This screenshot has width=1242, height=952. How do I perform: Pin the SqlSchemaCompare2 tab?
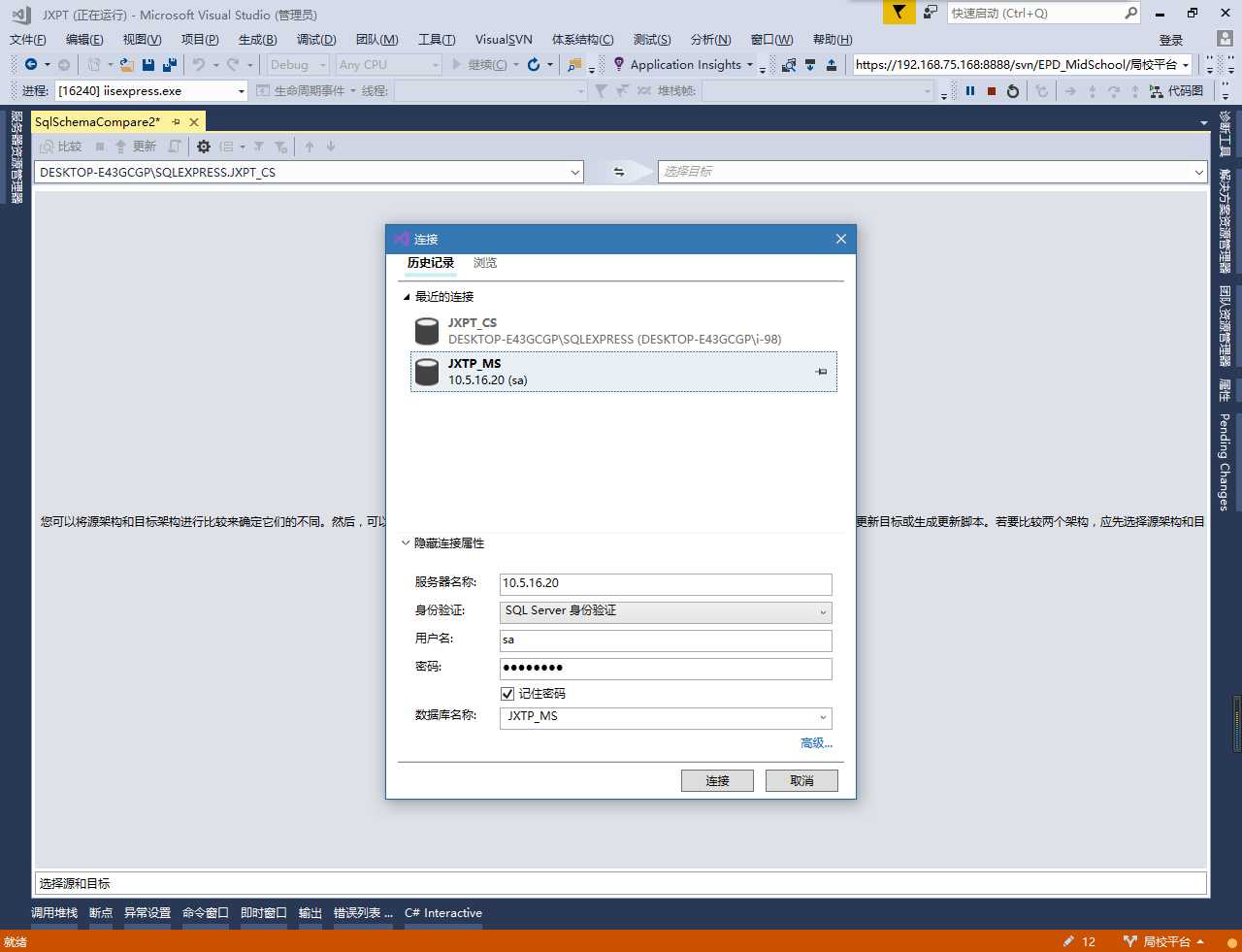click(x=176, y=122)
